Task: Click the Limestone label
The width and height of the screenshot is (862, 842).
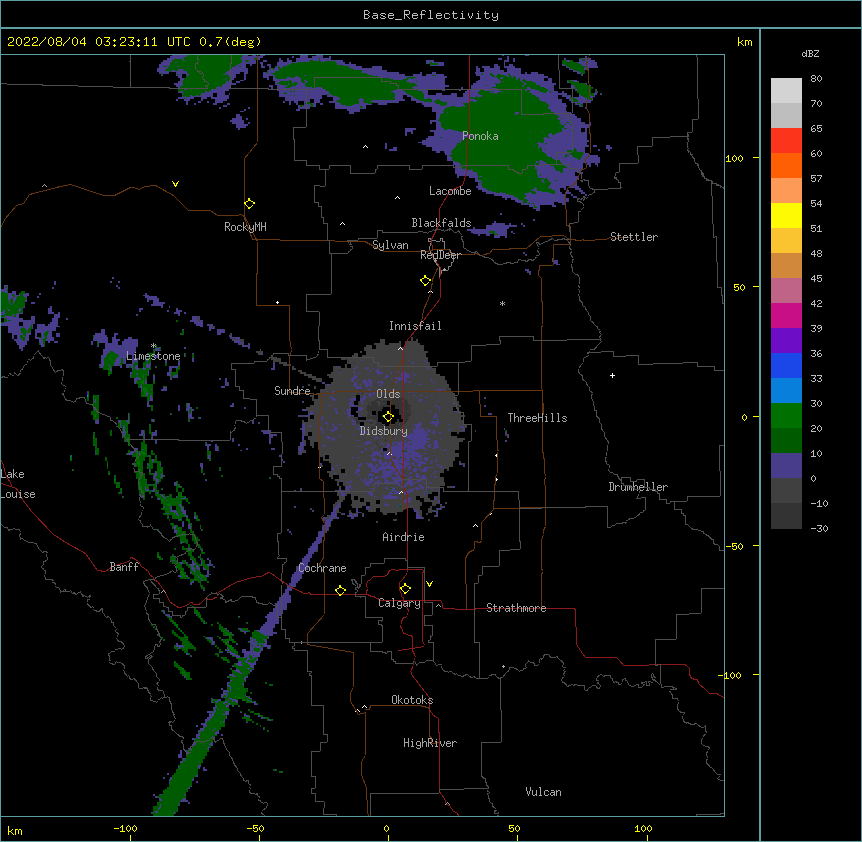Action: point(153,356)
